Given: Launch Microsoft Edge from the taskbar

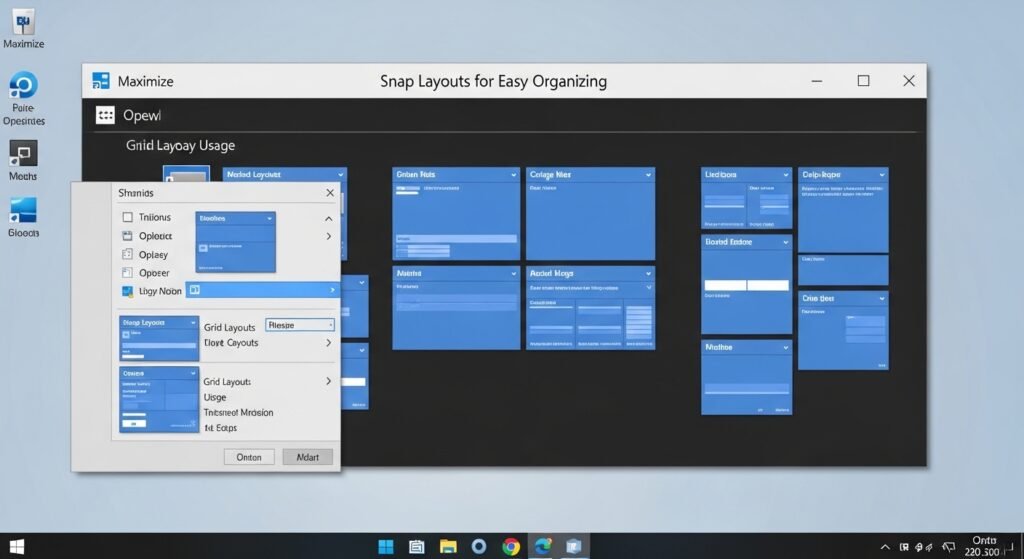Looking at the screenshot, I should (x=543, y=546).
